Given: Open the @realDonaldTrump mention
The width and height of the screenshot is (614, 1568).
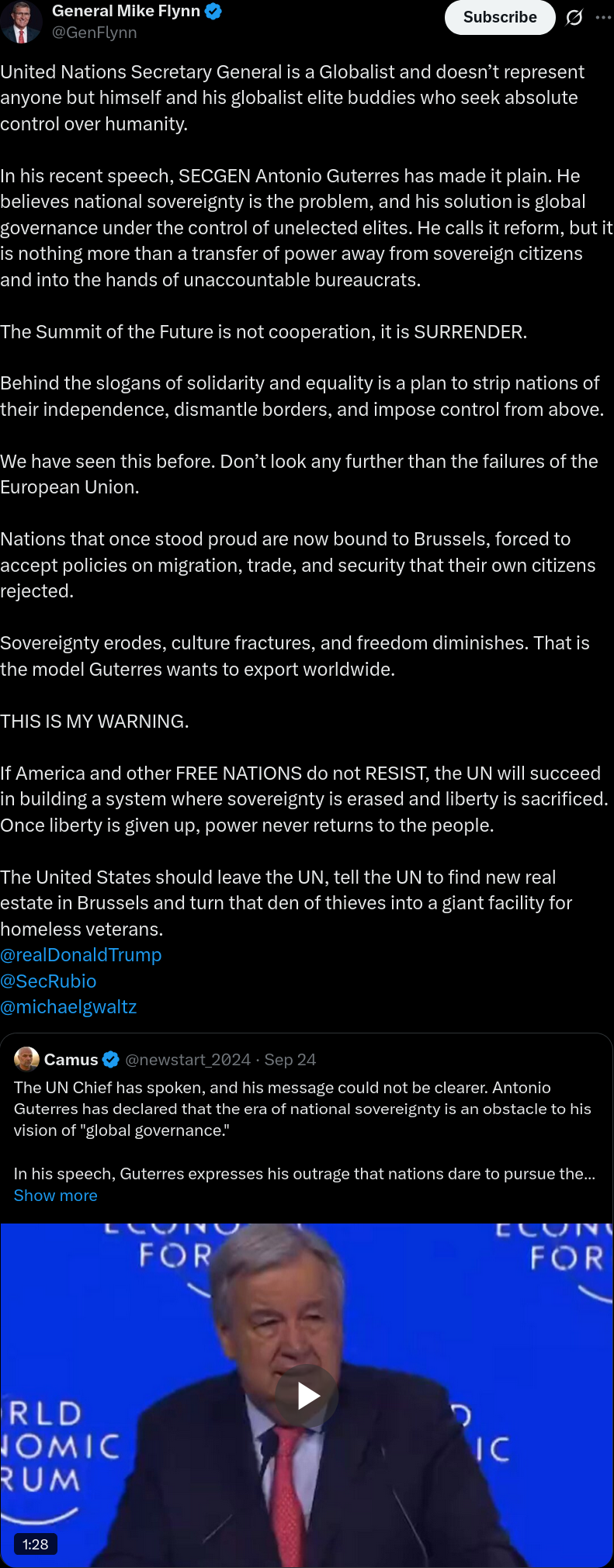Looking at the screenshot, I should [81, 955].
